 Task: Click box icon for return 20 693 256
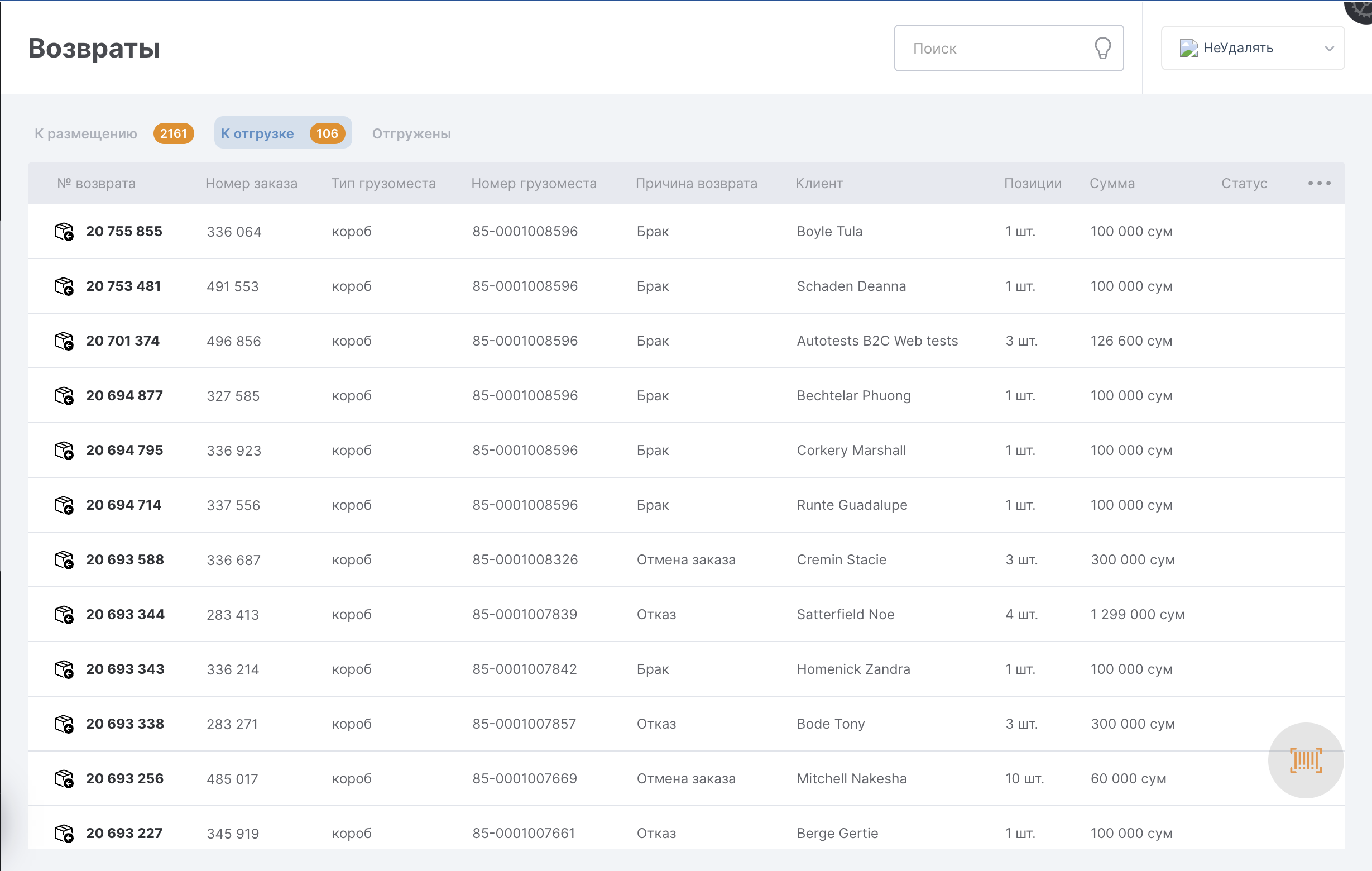point(64,779)
